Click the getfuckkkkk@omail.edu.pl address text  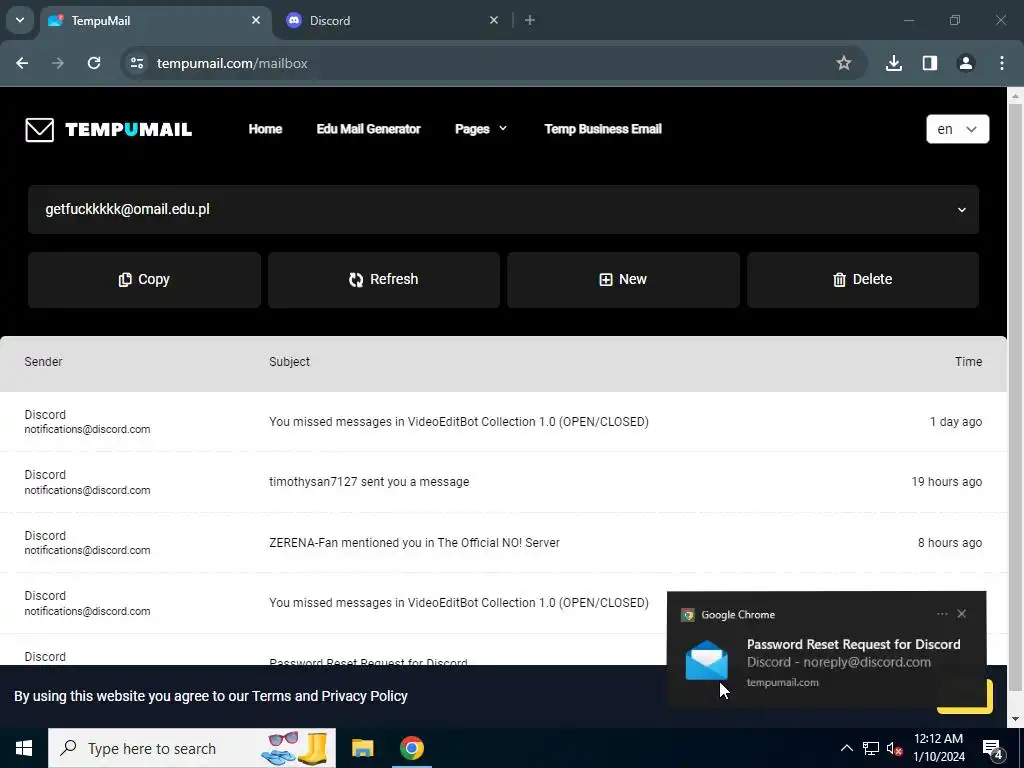click(127, 210)
